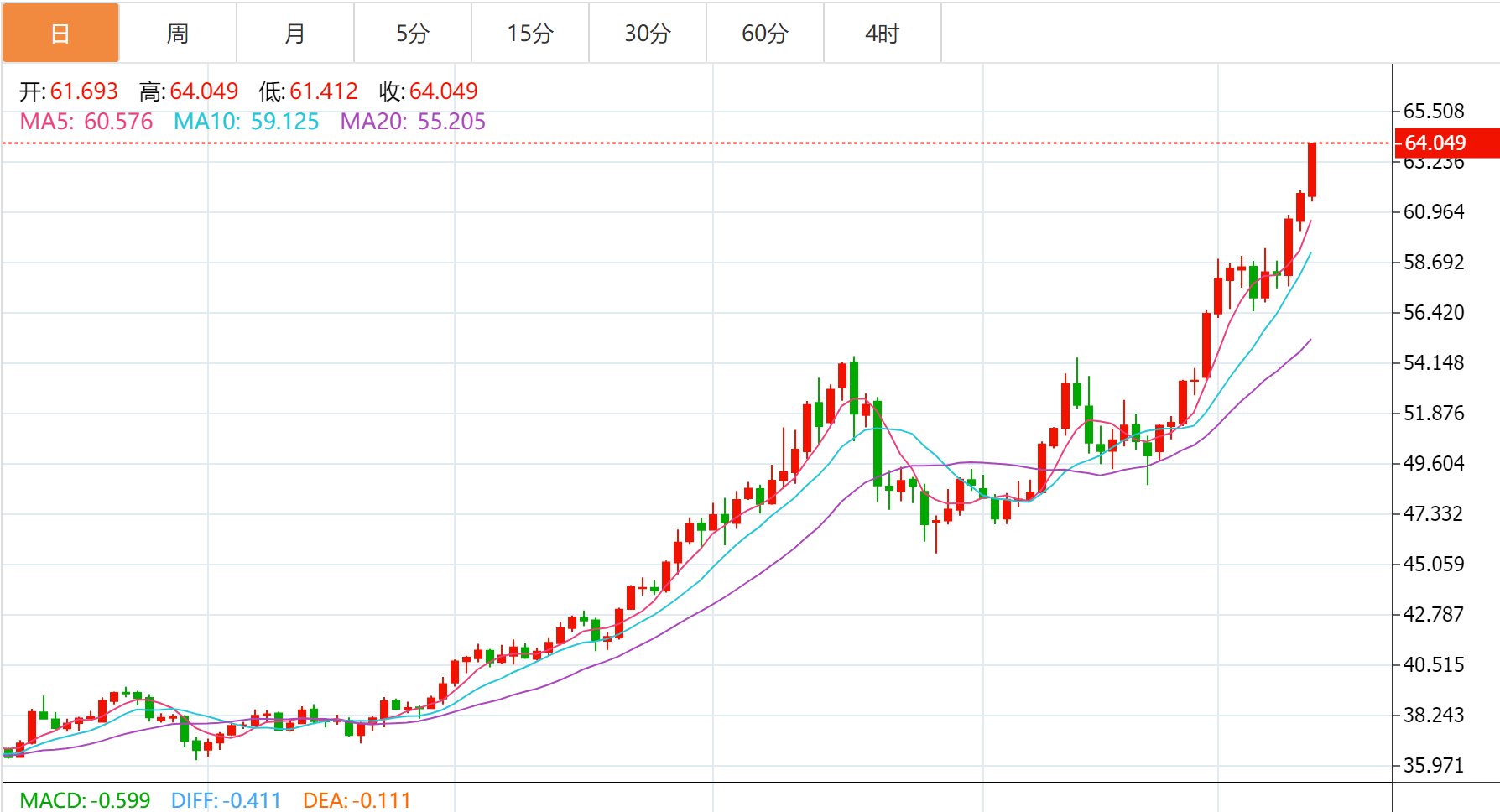
Task: Switch to the 4时 chart tab
Action: click(883, 34)
